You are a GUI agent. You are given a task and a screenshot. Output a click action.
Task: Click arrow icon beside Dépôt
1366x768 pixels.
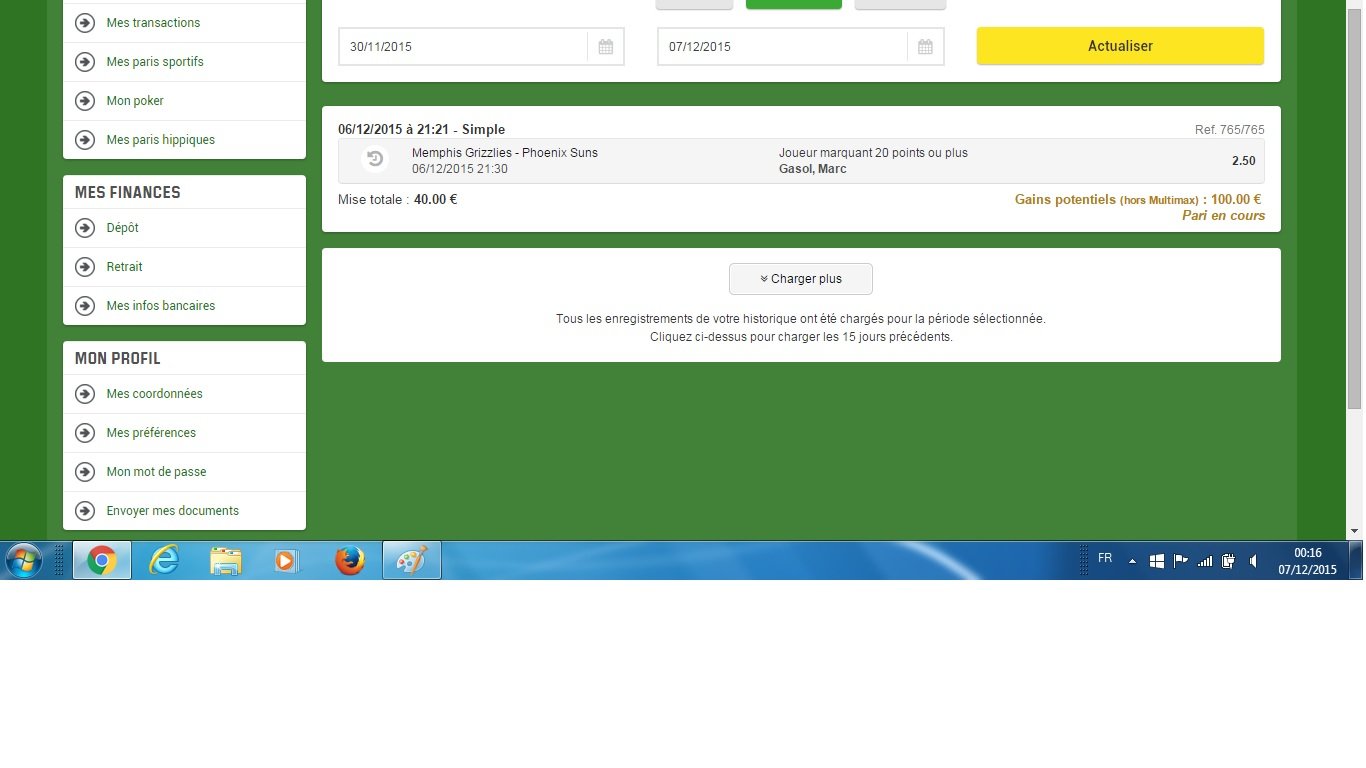[x=85, y=227]
